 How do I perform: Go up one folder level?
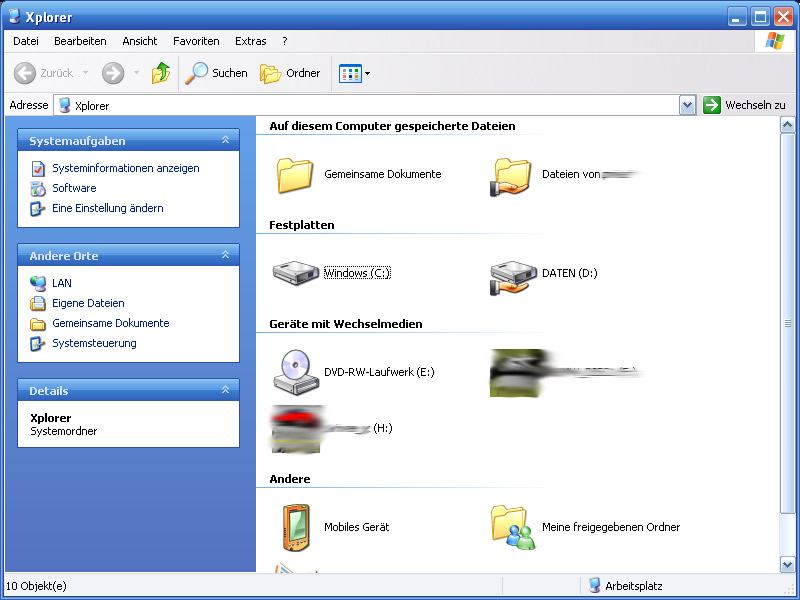point(161,73)
